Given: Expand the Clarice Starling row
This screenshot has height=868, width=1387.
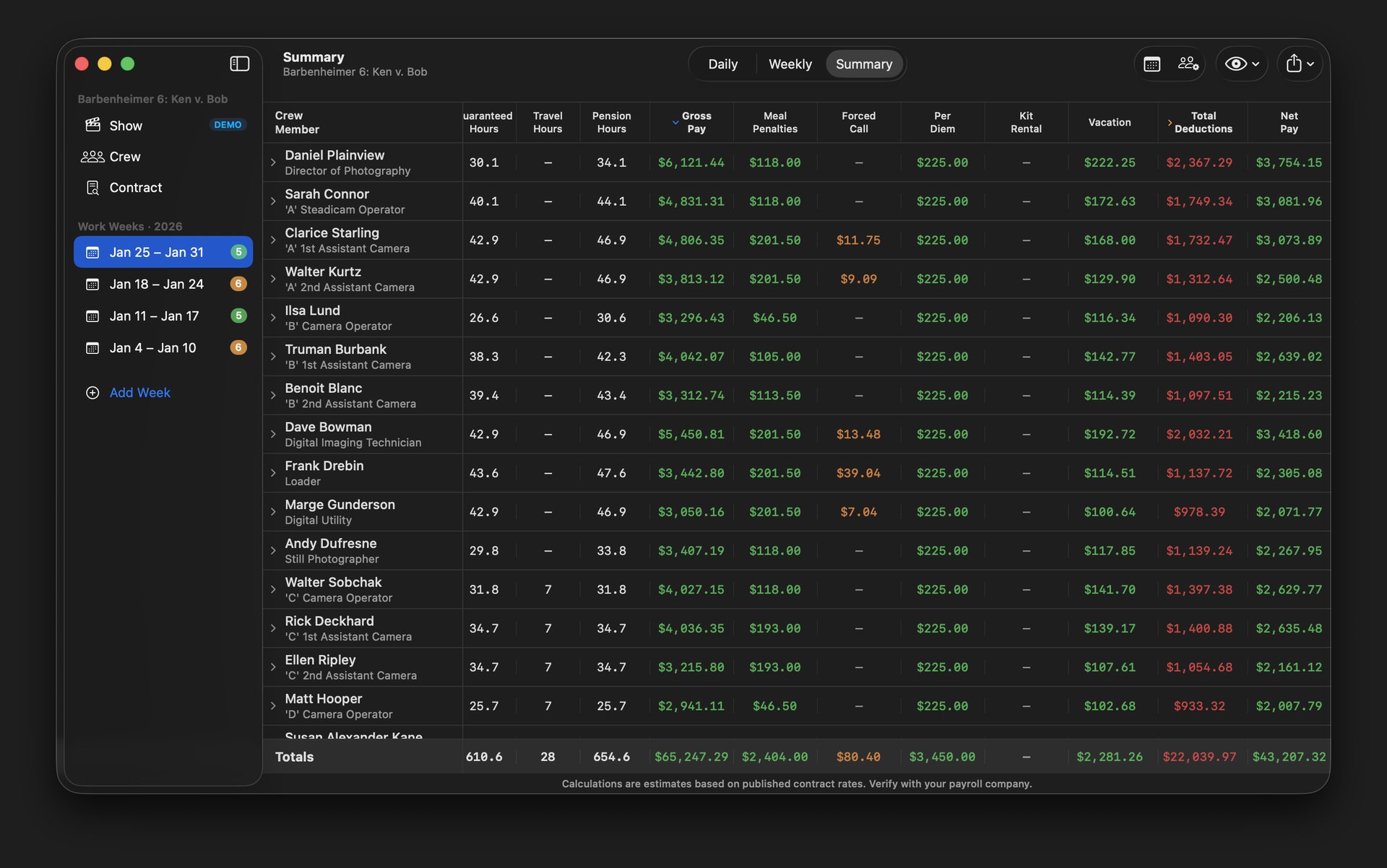Looking at the screenshot, I should coord(273,240).
